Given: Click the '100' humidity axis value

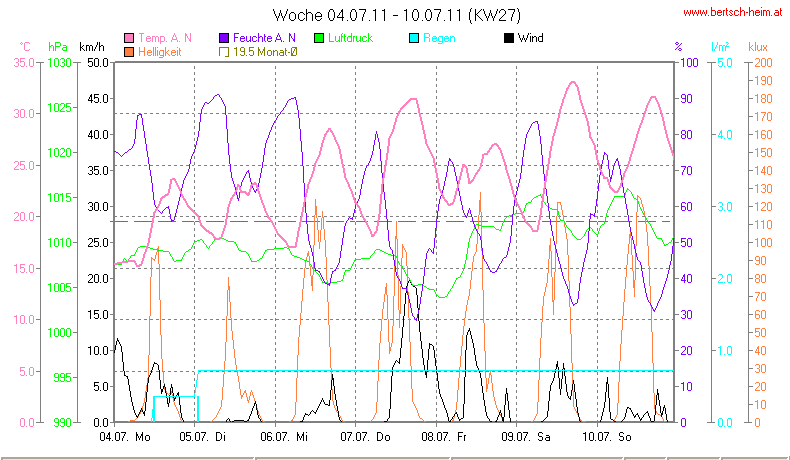Looking at the screenshot, I should (689, 63).
